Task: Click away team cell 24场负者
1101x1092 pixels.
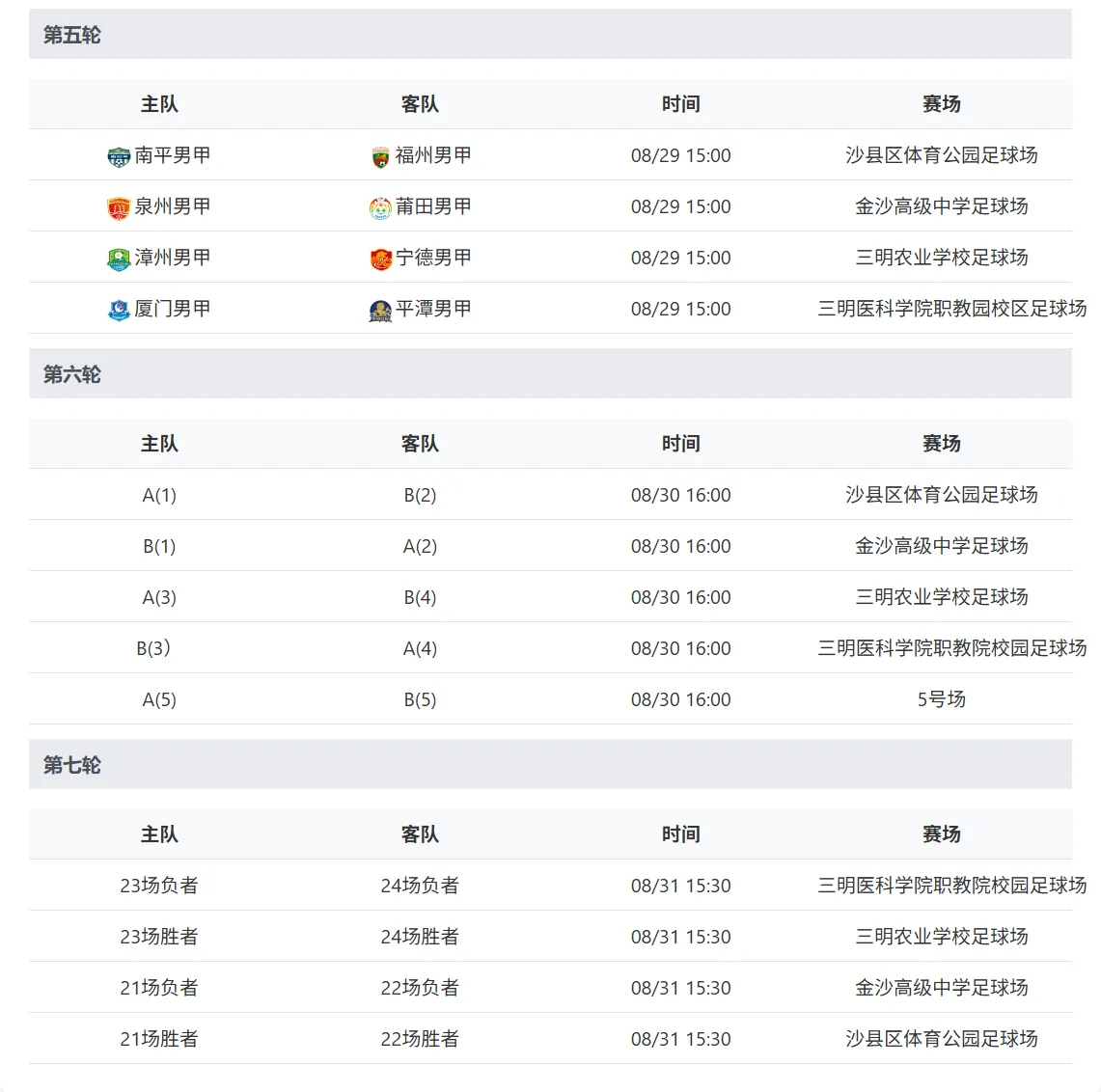Action: (x=420, y=885)
